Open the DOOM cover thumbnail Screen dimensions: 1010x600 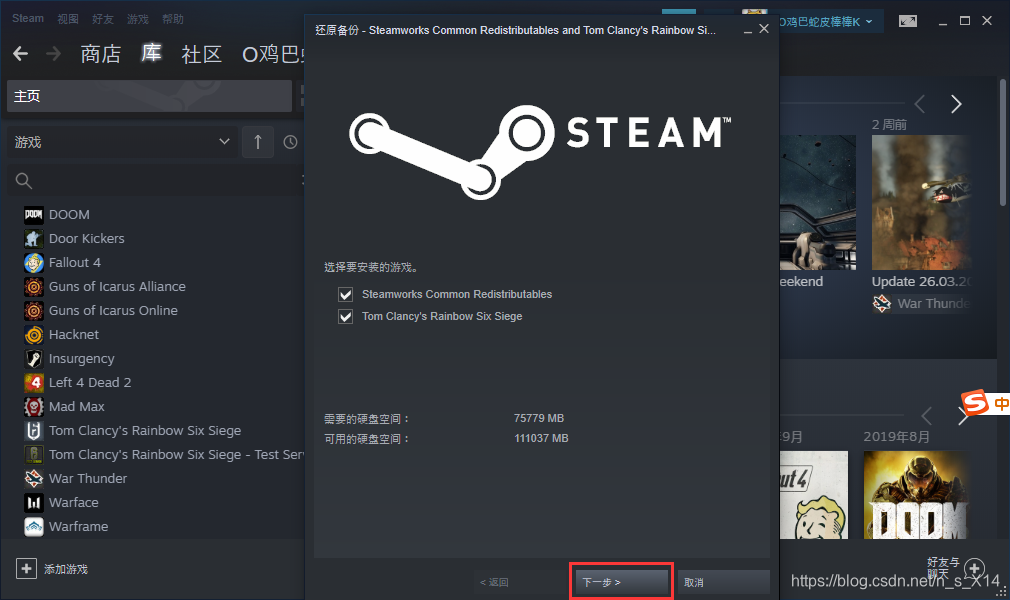917,494
